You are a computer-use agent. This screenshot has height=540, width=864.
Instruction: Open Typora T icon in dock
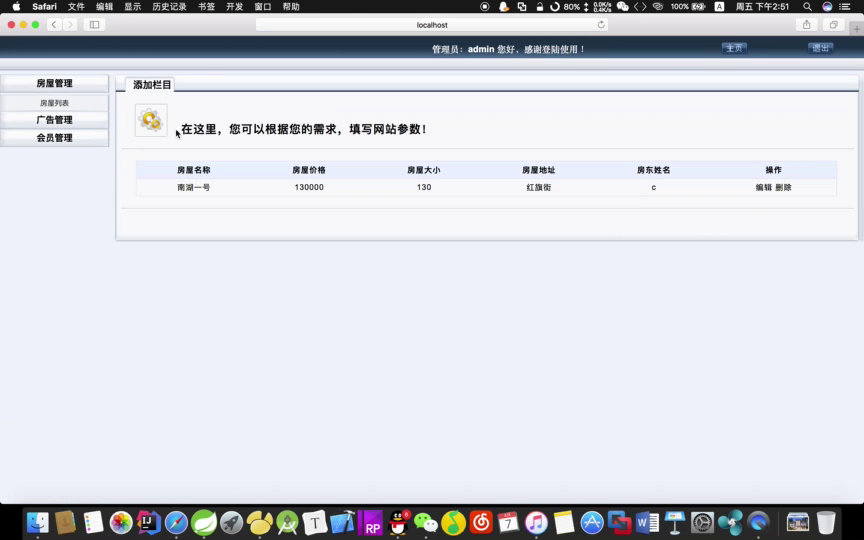(x=315, y=522)
